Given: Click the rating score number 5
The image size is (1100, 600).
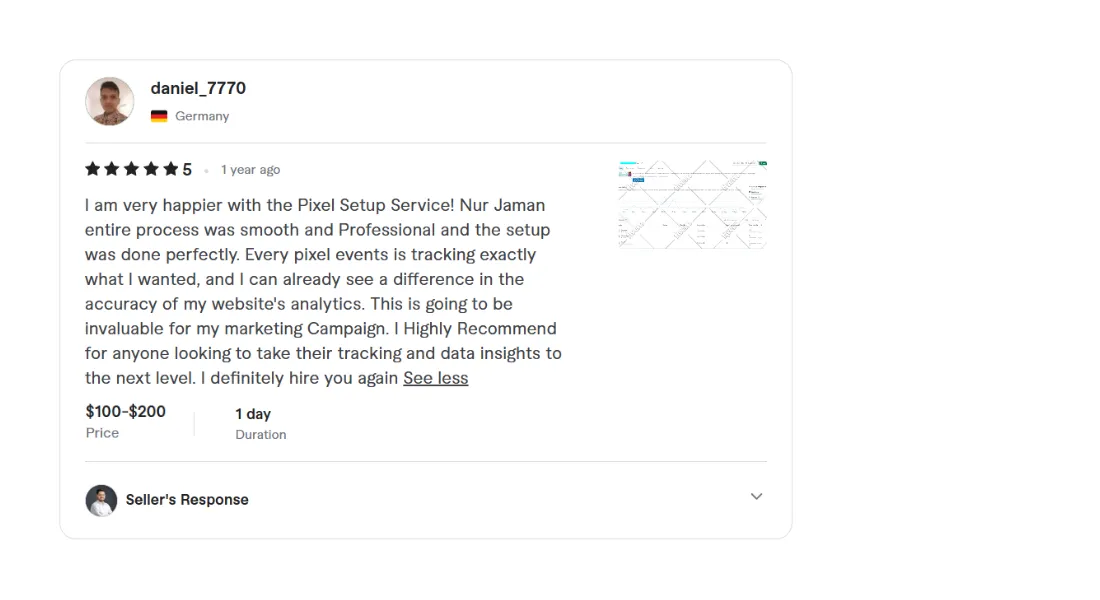Looking at the screenshot, I should (187, 170).
